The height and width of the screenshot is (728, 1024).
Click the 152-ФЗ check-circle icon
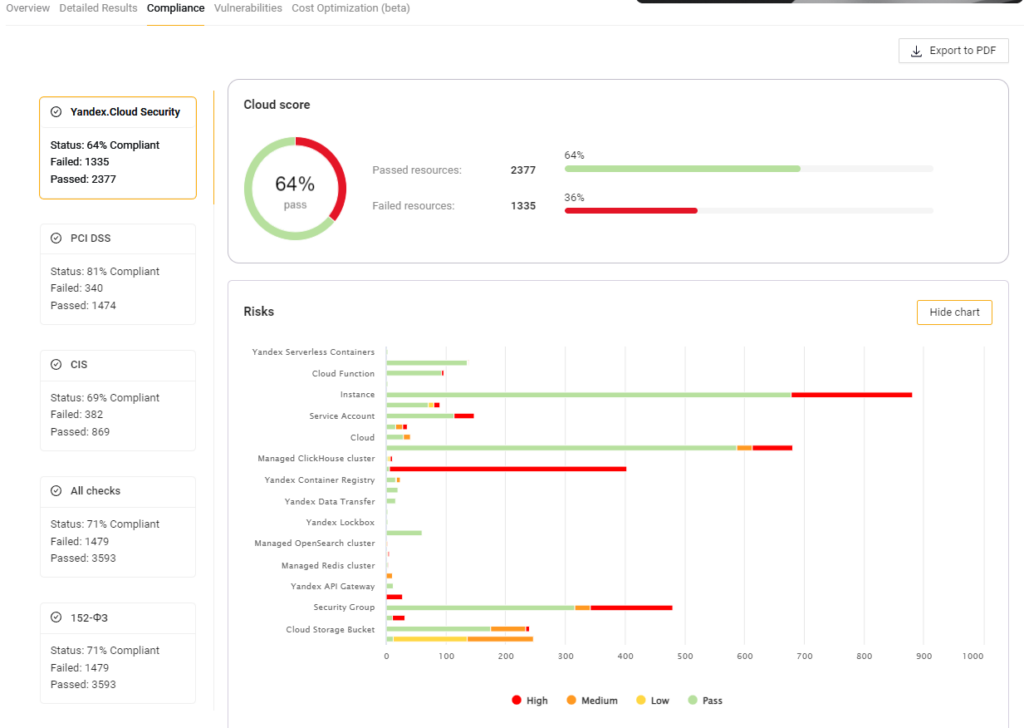56,618
